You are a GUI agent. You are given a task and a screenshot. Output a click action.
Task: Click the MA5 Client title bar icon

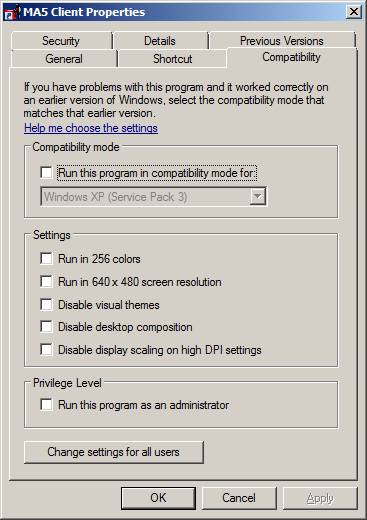(x=11, y=13)
